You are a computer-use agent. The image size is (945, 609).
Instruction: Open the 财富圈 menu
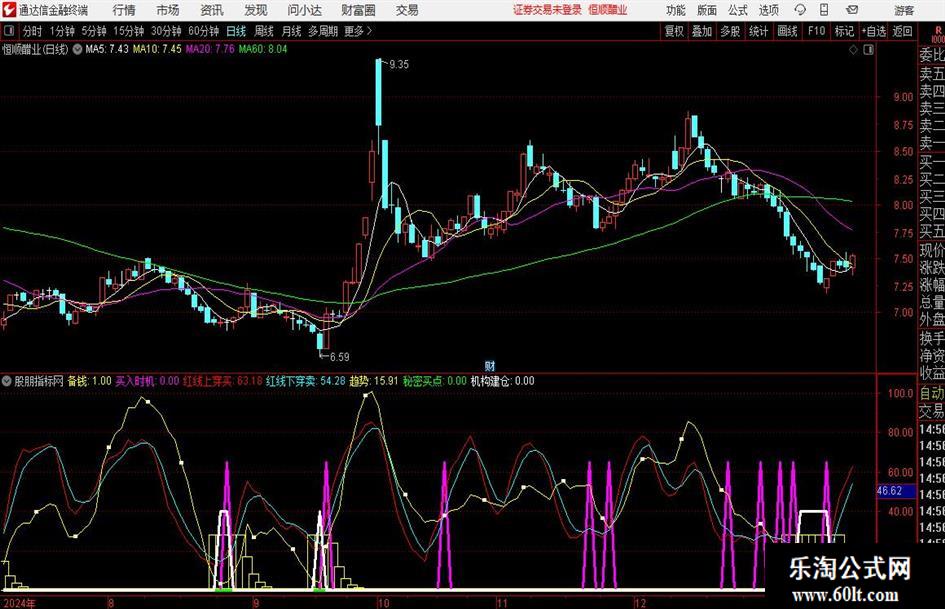pos(358,10)
